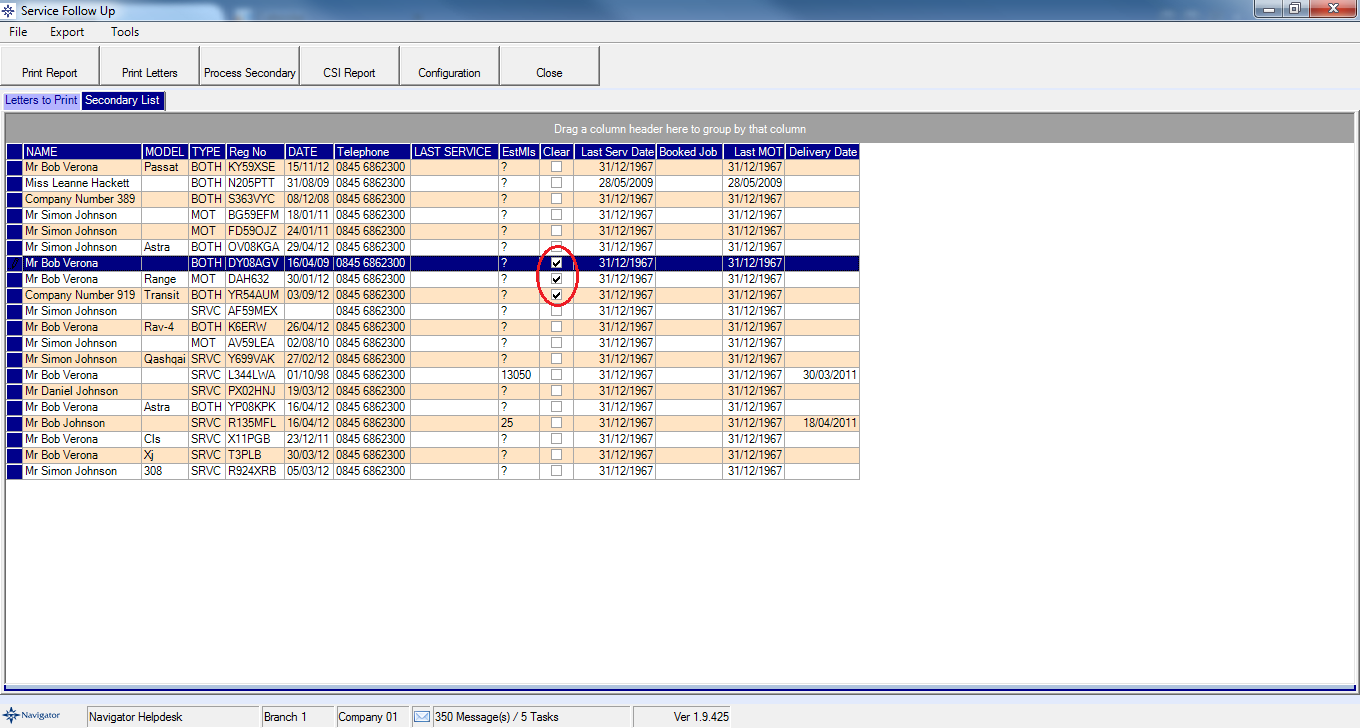This screenshot has width=1360, height=728.
Task: Select the Secondary List tab
Action: [x=122, y=100]
